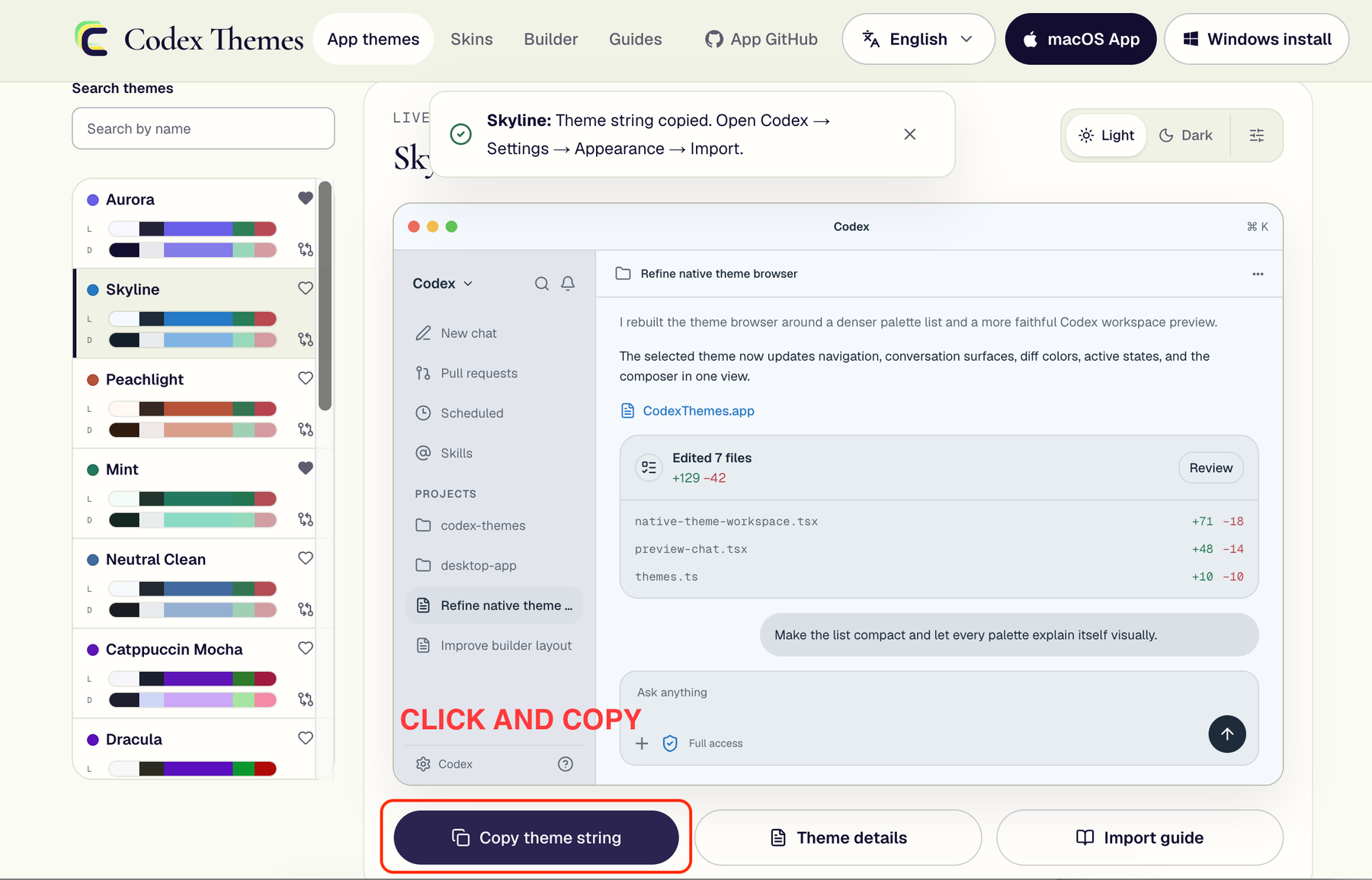1372x880 pixels.
Task: Open the Guides tab
Action: coord(635,39)
